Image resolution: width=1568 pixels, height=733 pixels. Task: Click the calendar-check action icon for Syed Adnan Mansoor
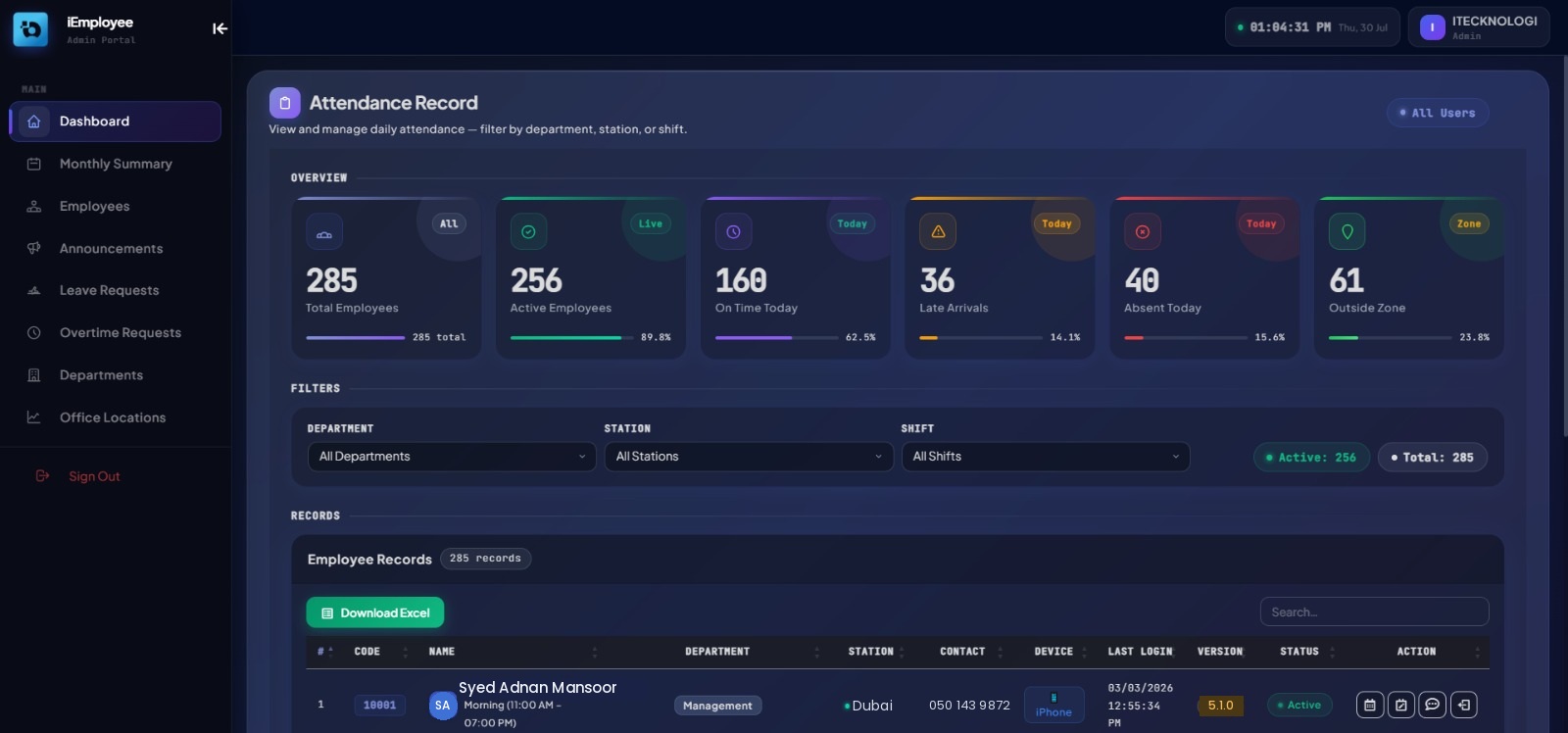pos(1401,705)
